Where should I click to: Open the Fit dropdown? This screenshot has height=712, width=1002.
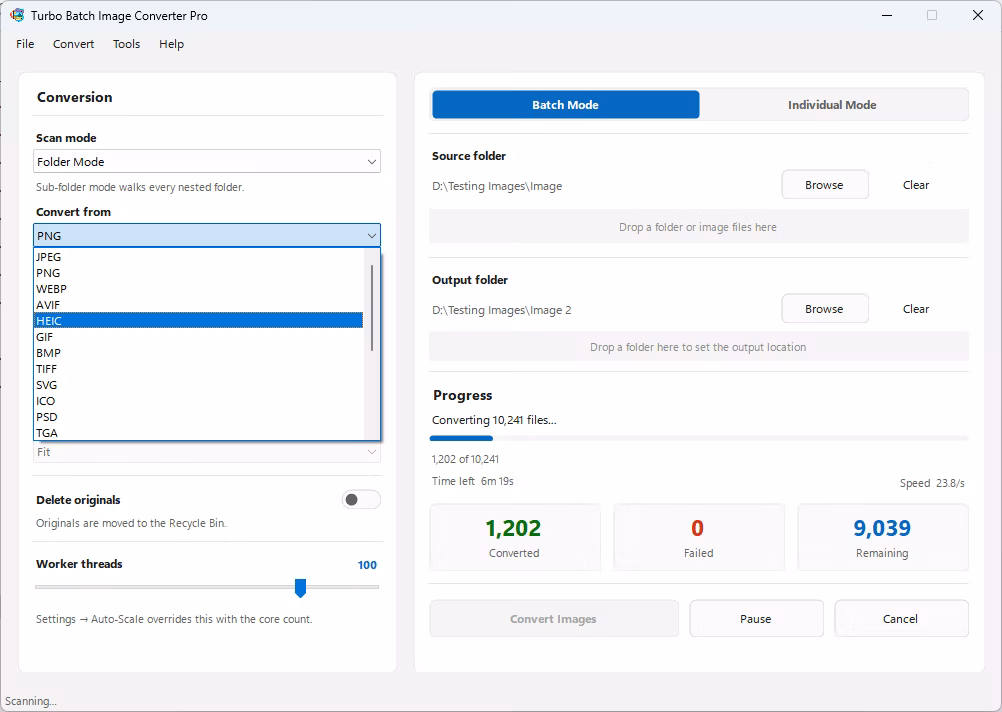(x=206, y=452)
